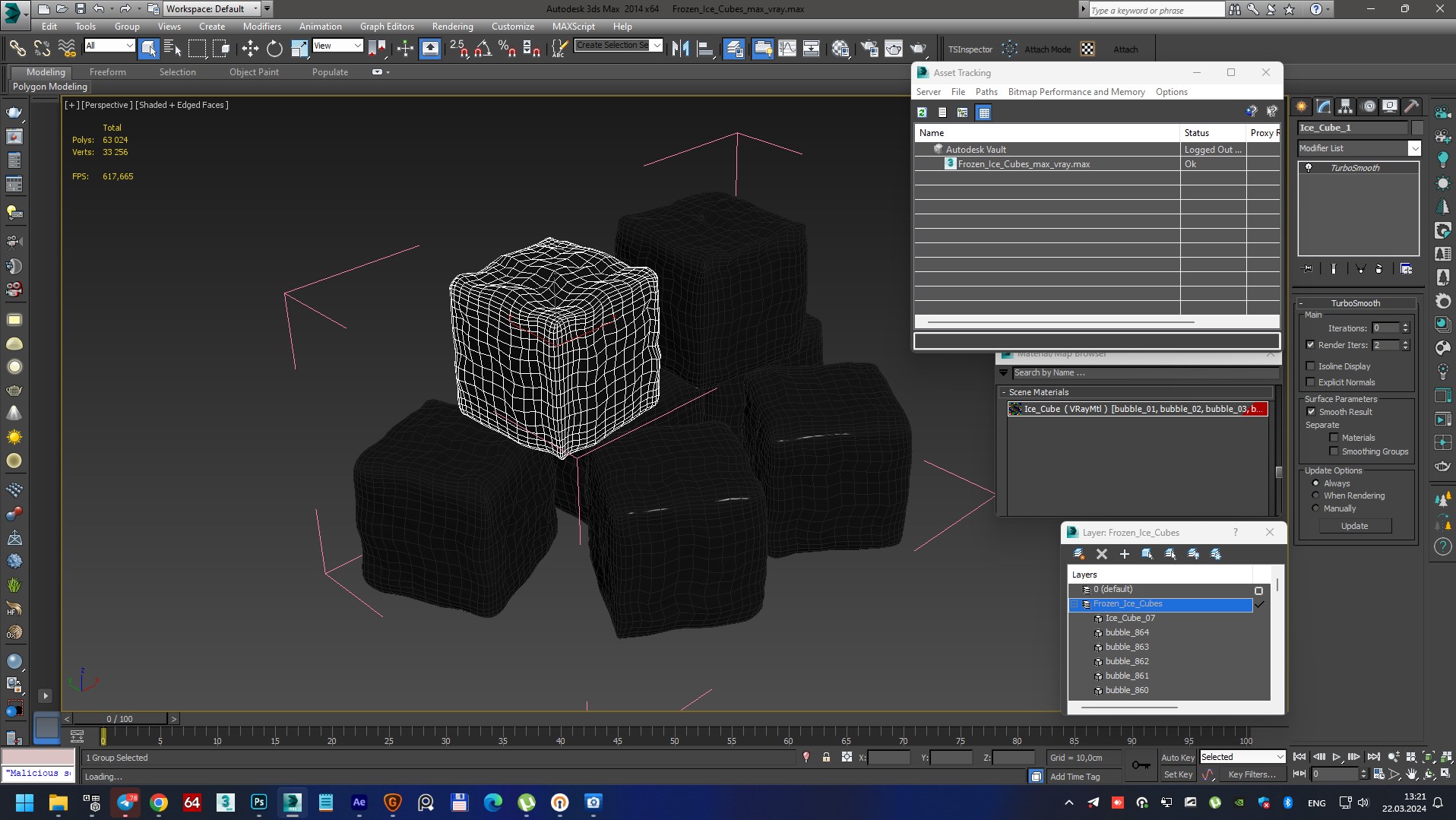Collapse the TurboSmooth rollout
This screenshot has height=820, width=1456.
click(1356, 303)
